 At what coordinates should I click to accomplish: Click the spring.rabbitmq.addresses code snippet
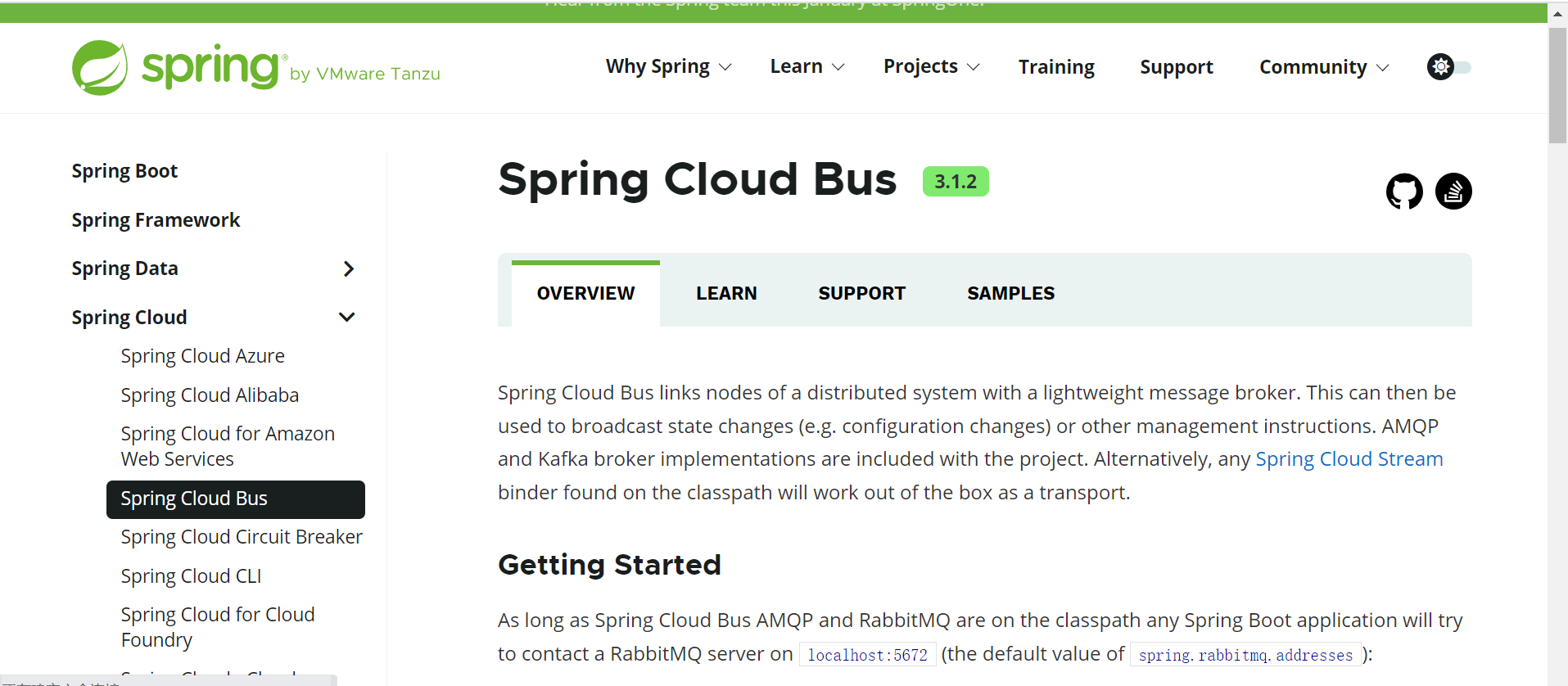(1245, 655)
